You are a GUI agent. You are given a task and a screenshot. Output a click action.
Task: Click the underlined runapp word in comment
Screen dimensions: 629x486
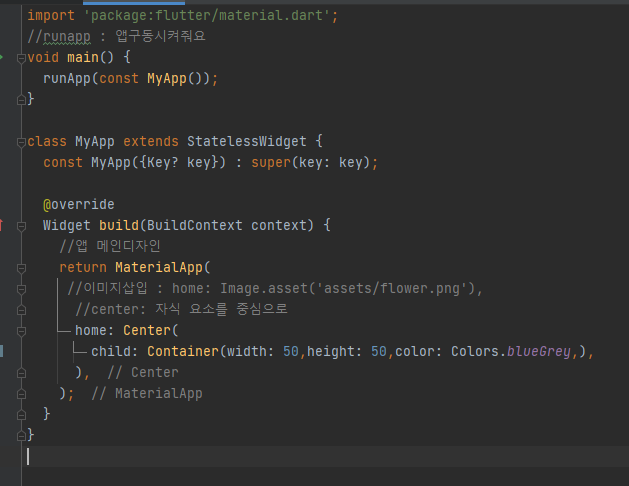point(67,37)
